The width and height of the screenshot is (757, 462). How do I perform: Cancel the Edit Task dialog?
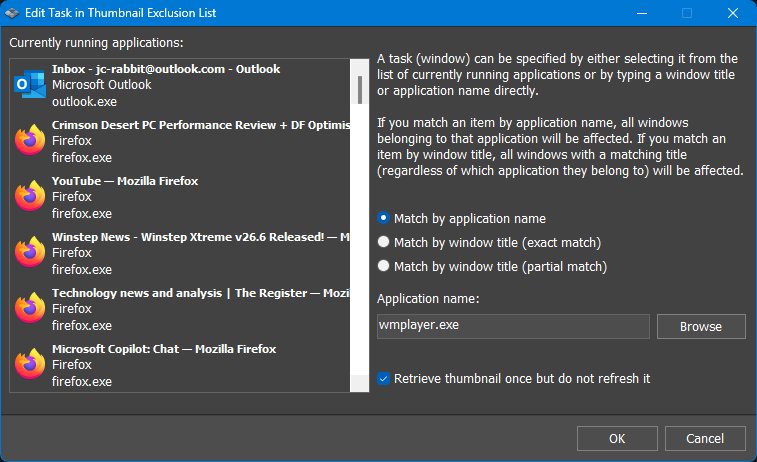click(x=705, y=438)
